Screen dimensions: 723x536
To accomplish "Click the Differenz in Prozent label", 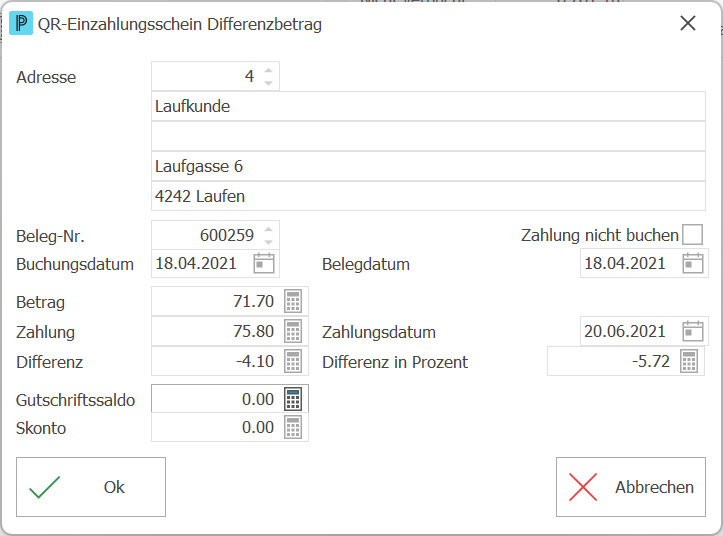I will pos(395,362).
